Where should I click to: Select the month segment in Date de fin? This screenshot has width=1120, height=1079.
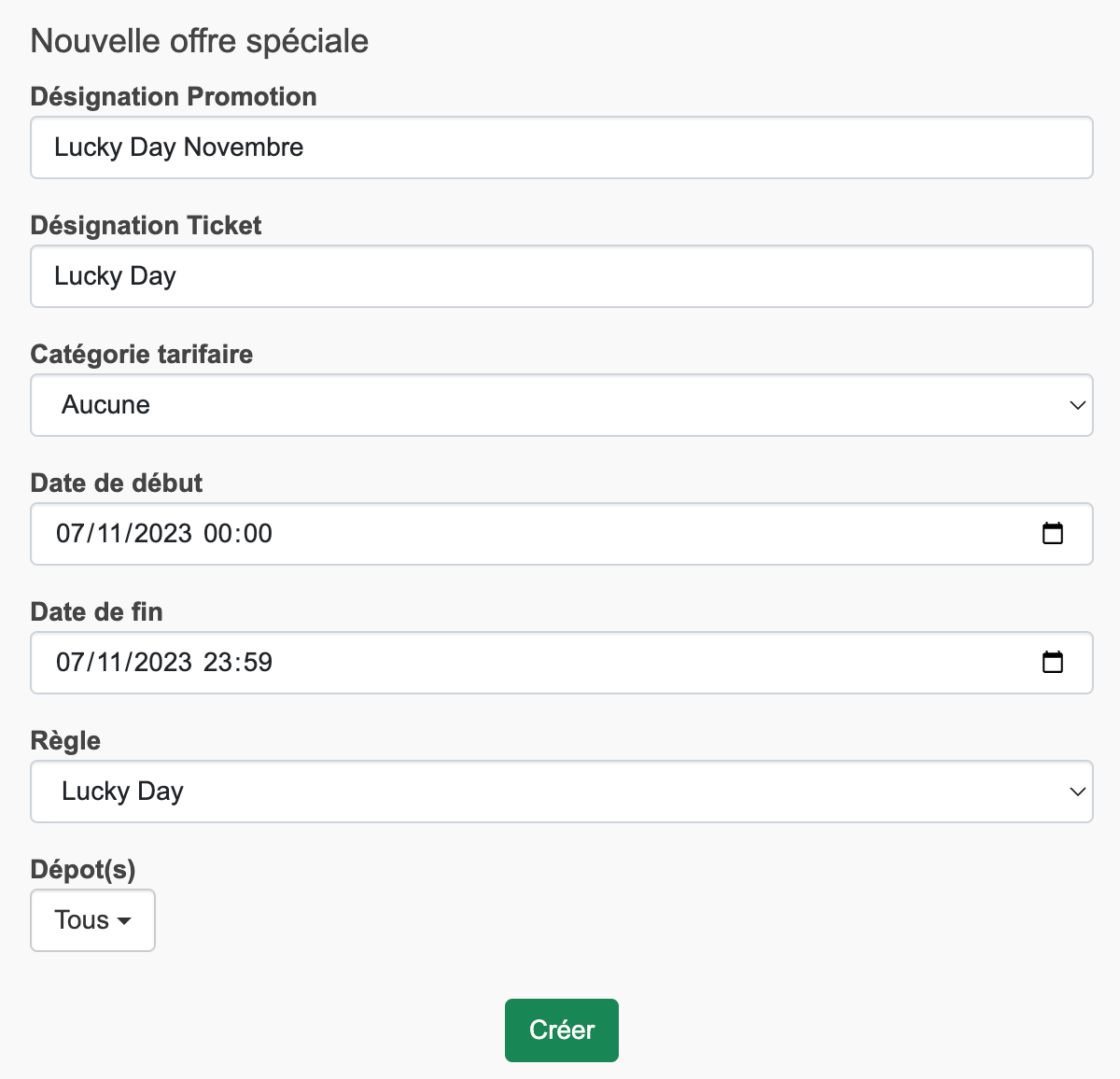point(108,663)
